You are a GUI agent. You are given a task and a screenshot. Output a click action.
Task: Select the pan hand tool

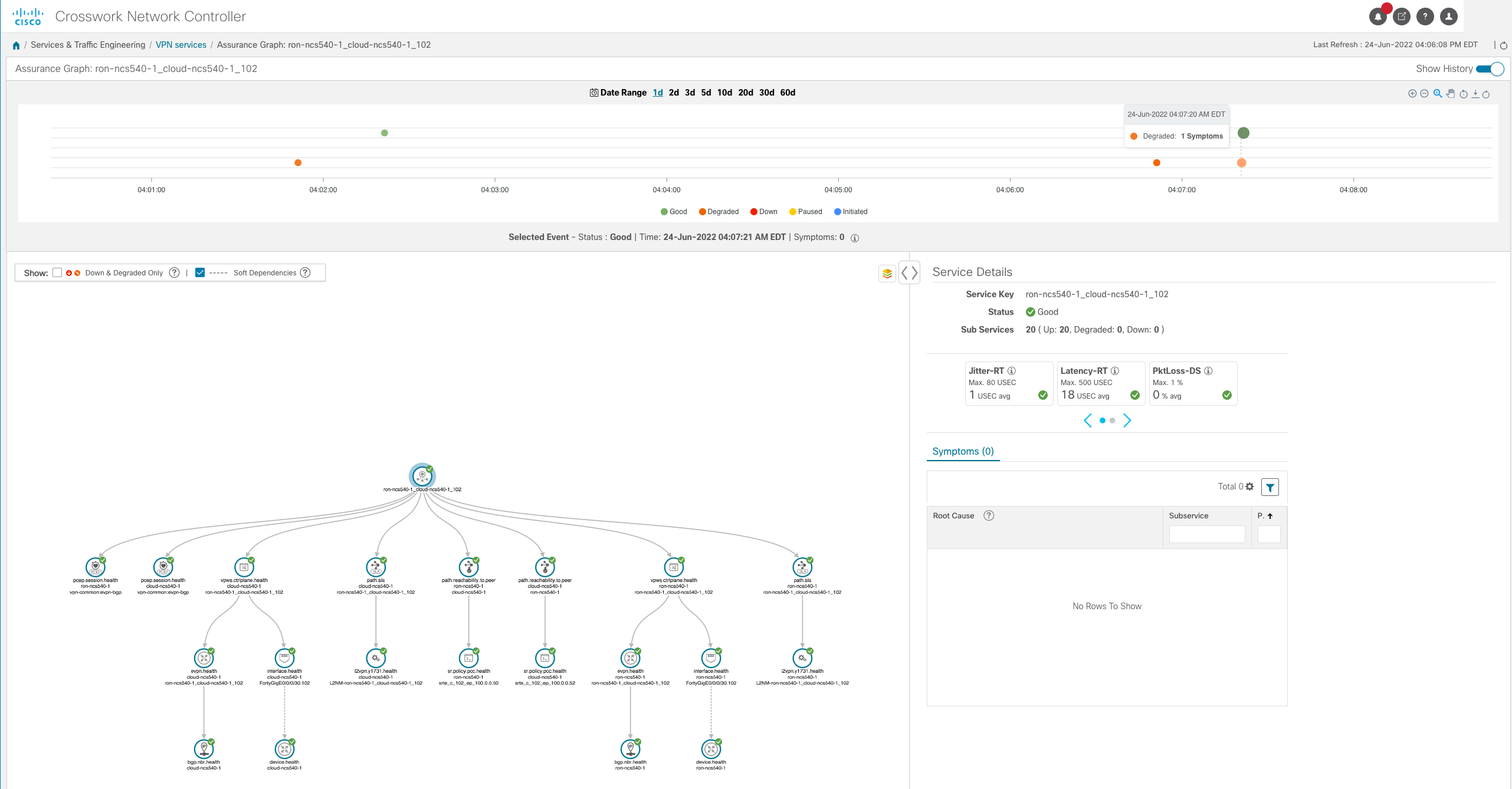click(1451, 94)
